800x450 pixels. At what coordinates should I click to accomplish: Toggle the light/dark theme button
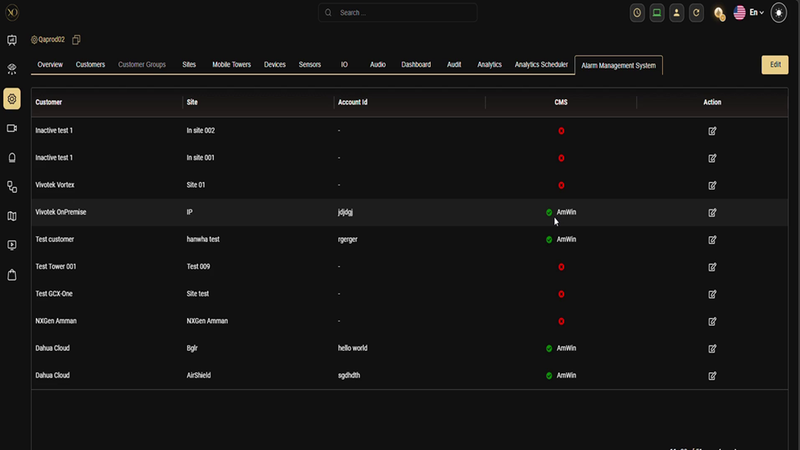tap(779, 13)
